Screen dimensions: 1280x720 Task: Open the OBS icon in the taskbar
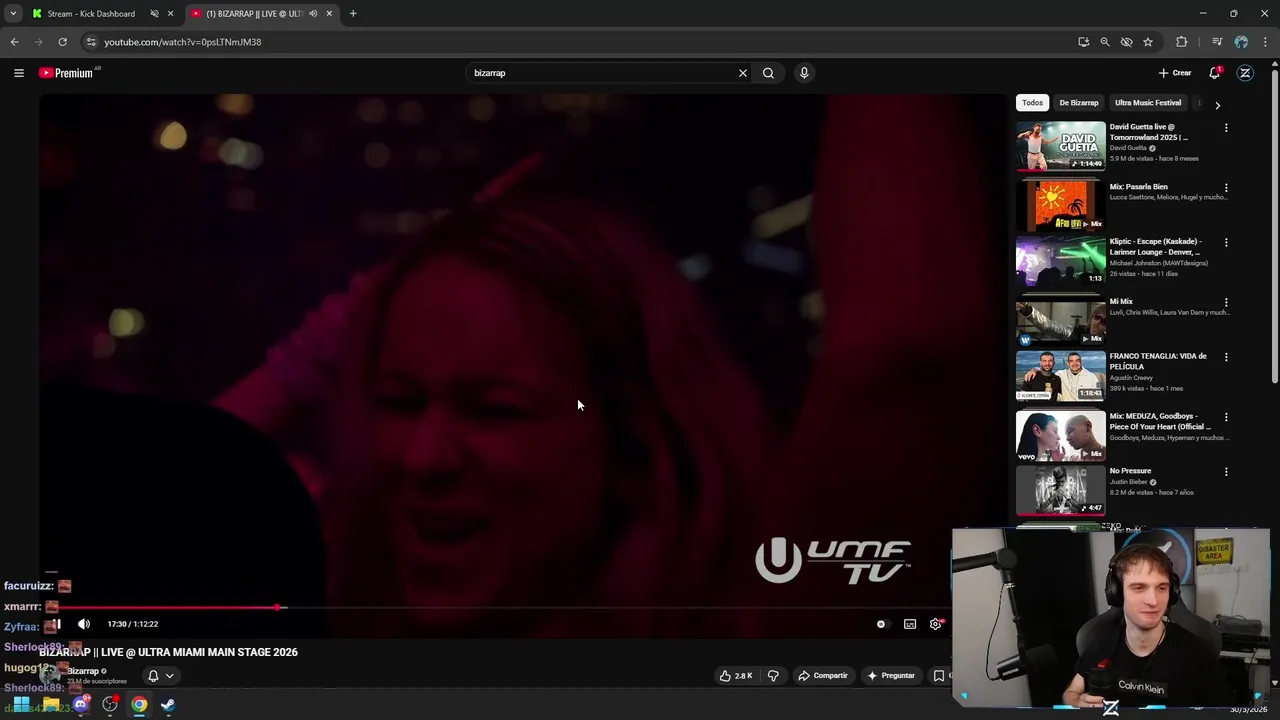110,705
